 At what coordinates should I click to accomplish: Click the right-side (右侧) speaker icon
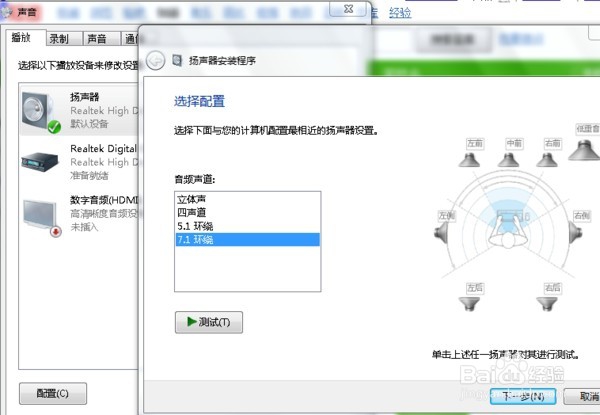(x=575, y=232)
